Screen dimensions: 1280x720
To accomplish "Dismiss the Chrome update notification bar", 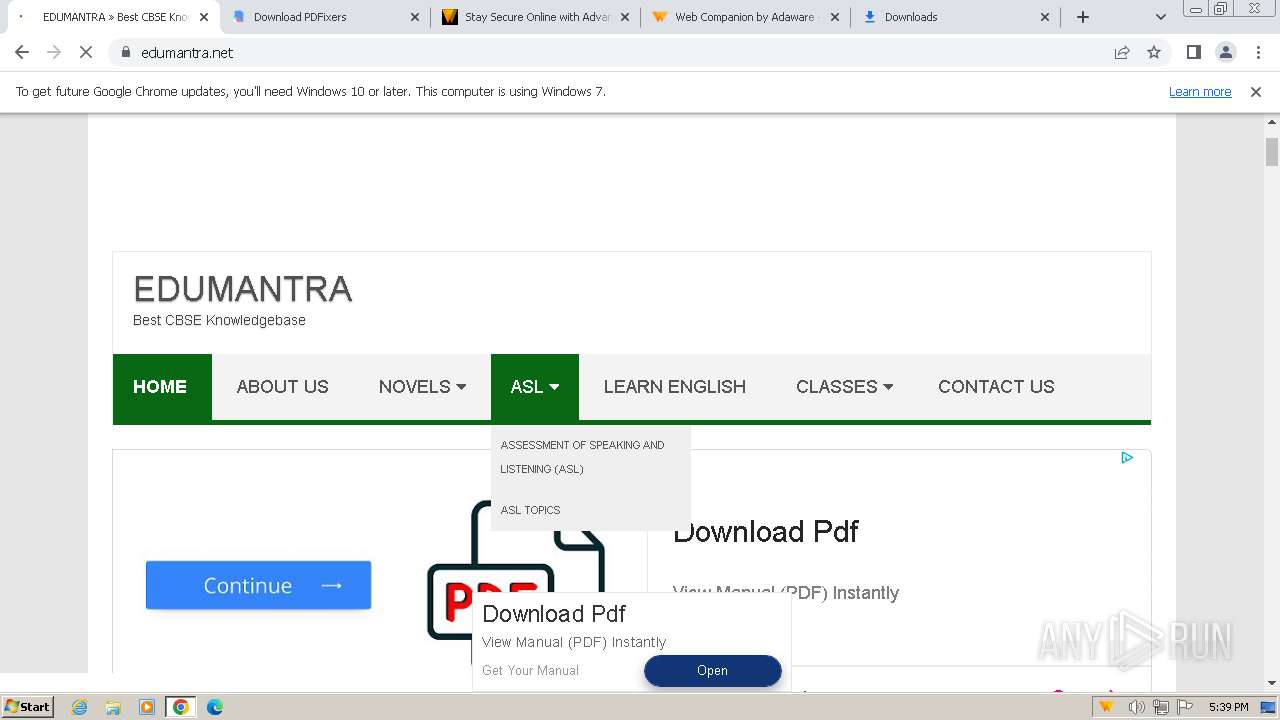I will pyautogui.click(x=1256, y=92).
